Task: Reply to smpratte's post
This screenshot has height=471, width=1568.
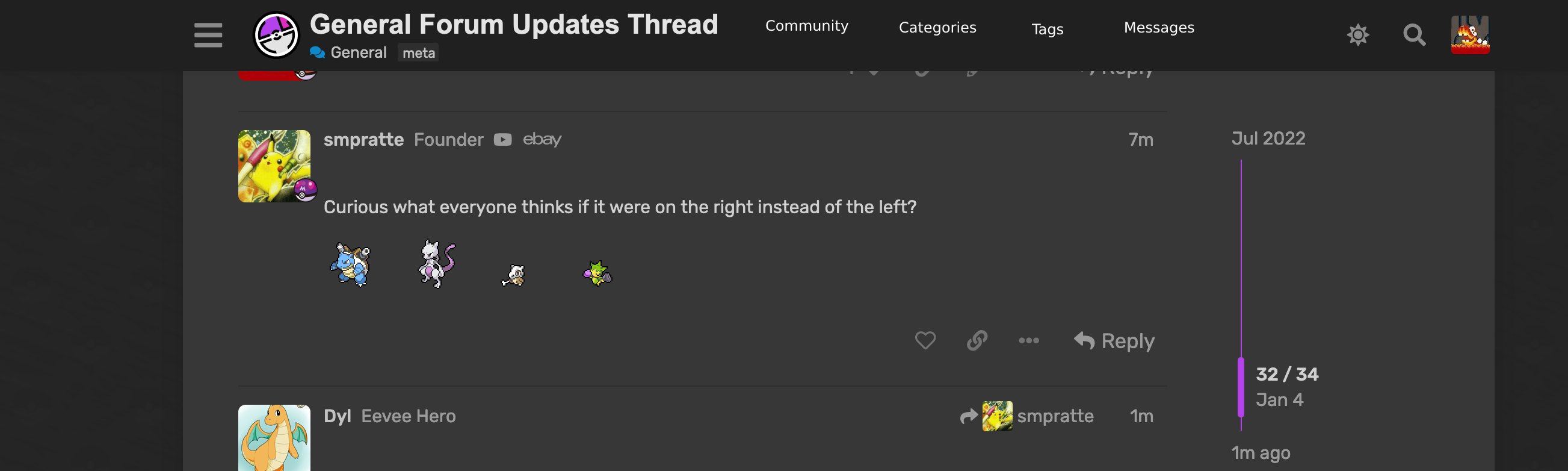Action: pyautogui.click(x=1114, y=341)
